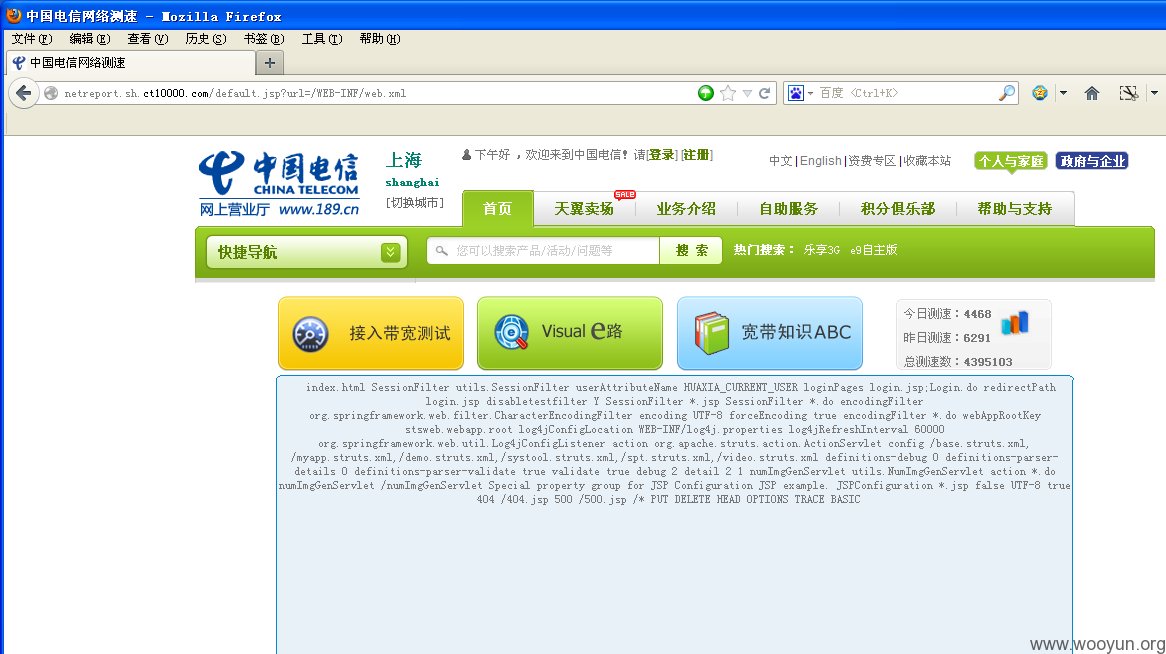The height and width of the screenshot is (654, 1166).
Task: Click the 上海 city name text
Action: [x=404, y=160]
